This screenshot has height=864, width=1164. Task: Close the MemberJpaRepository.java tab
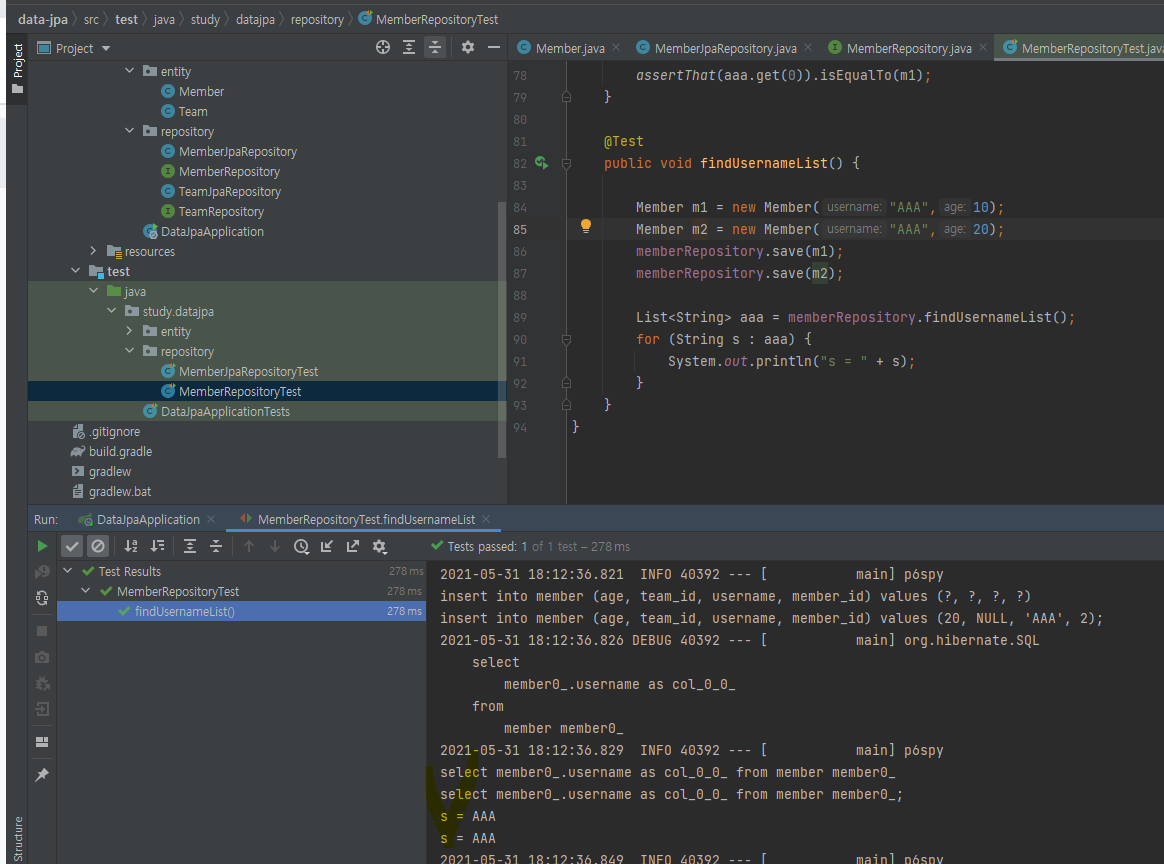point(808,48)
